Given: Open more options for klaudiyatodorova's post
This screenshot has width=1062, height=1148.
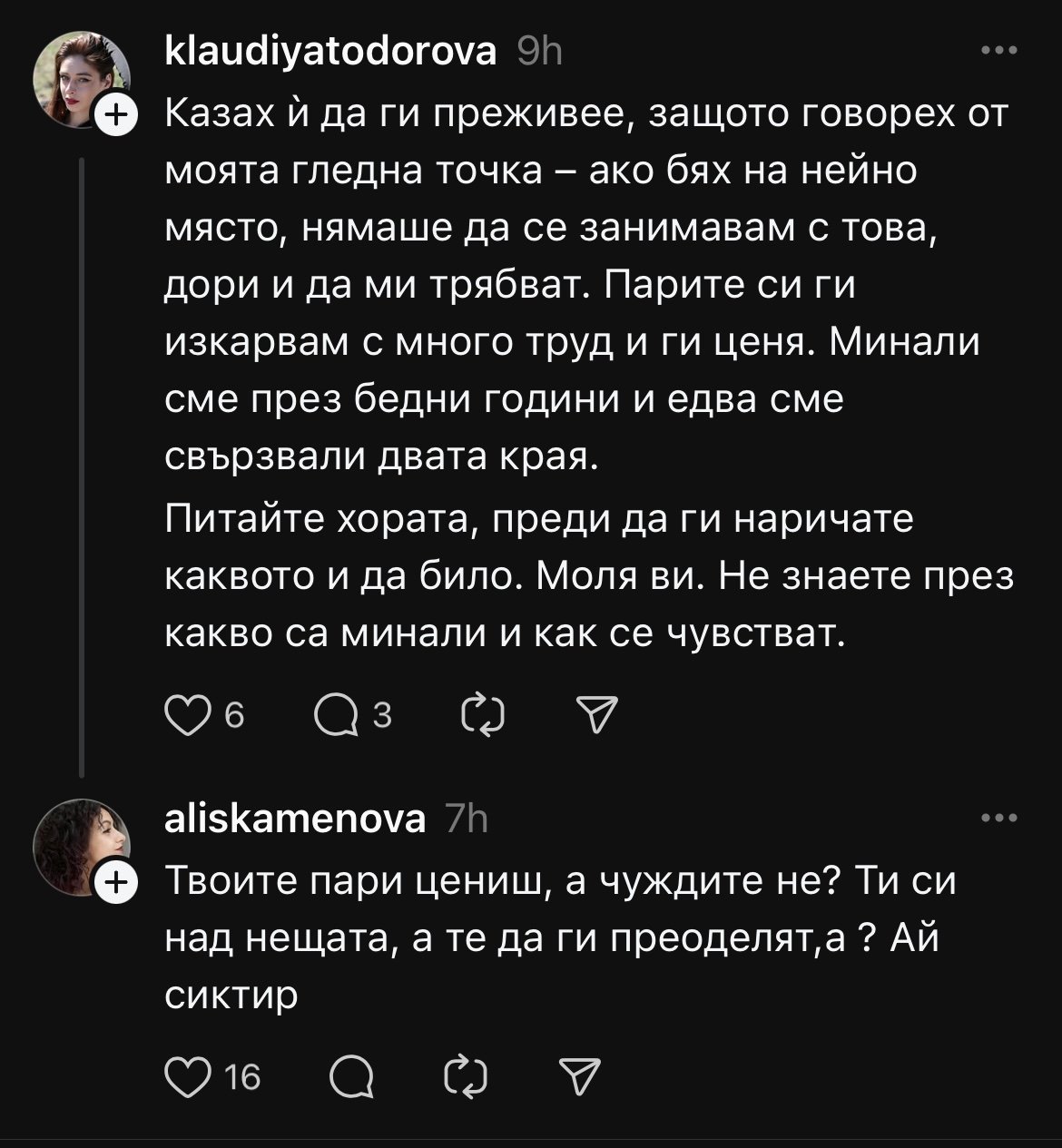Looking at the screenshot, I should tap(1000, 52).
